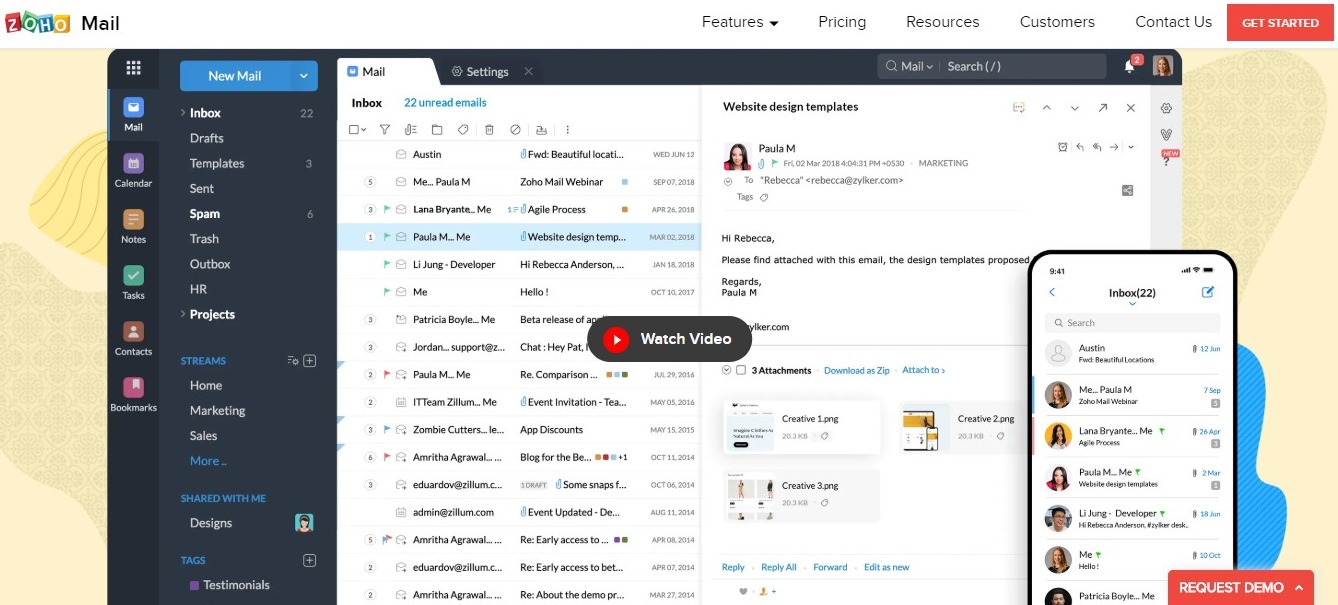
Task: Open the apps grid launcher icon
Action: 133,68
